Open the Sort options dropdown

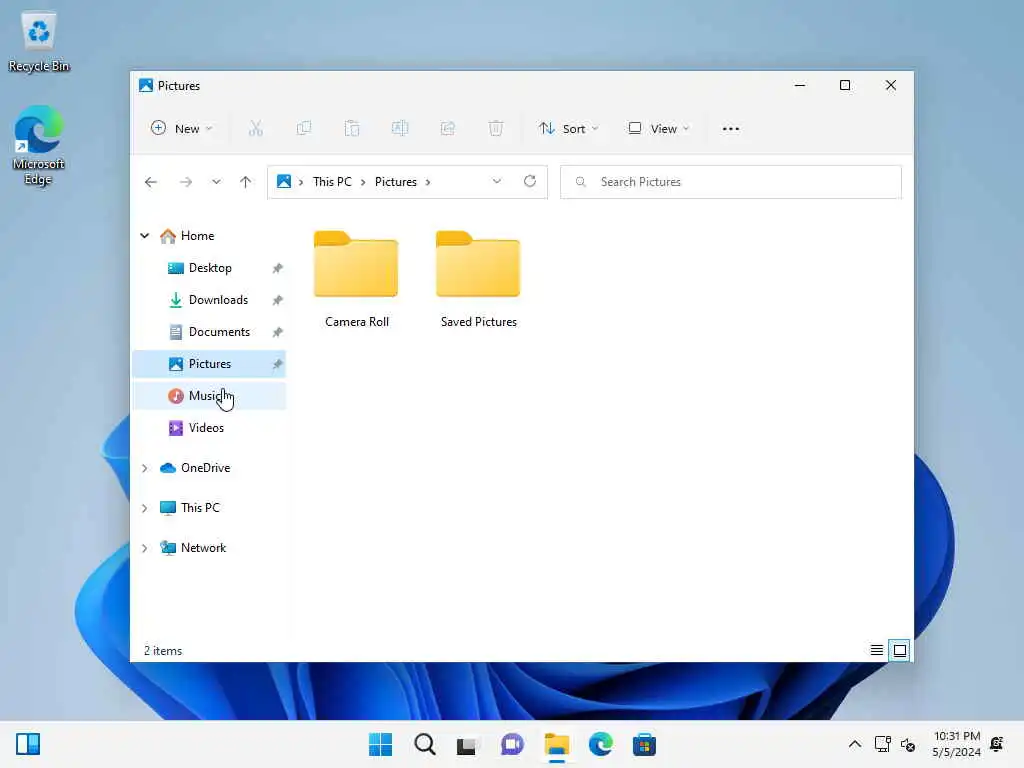568,129
